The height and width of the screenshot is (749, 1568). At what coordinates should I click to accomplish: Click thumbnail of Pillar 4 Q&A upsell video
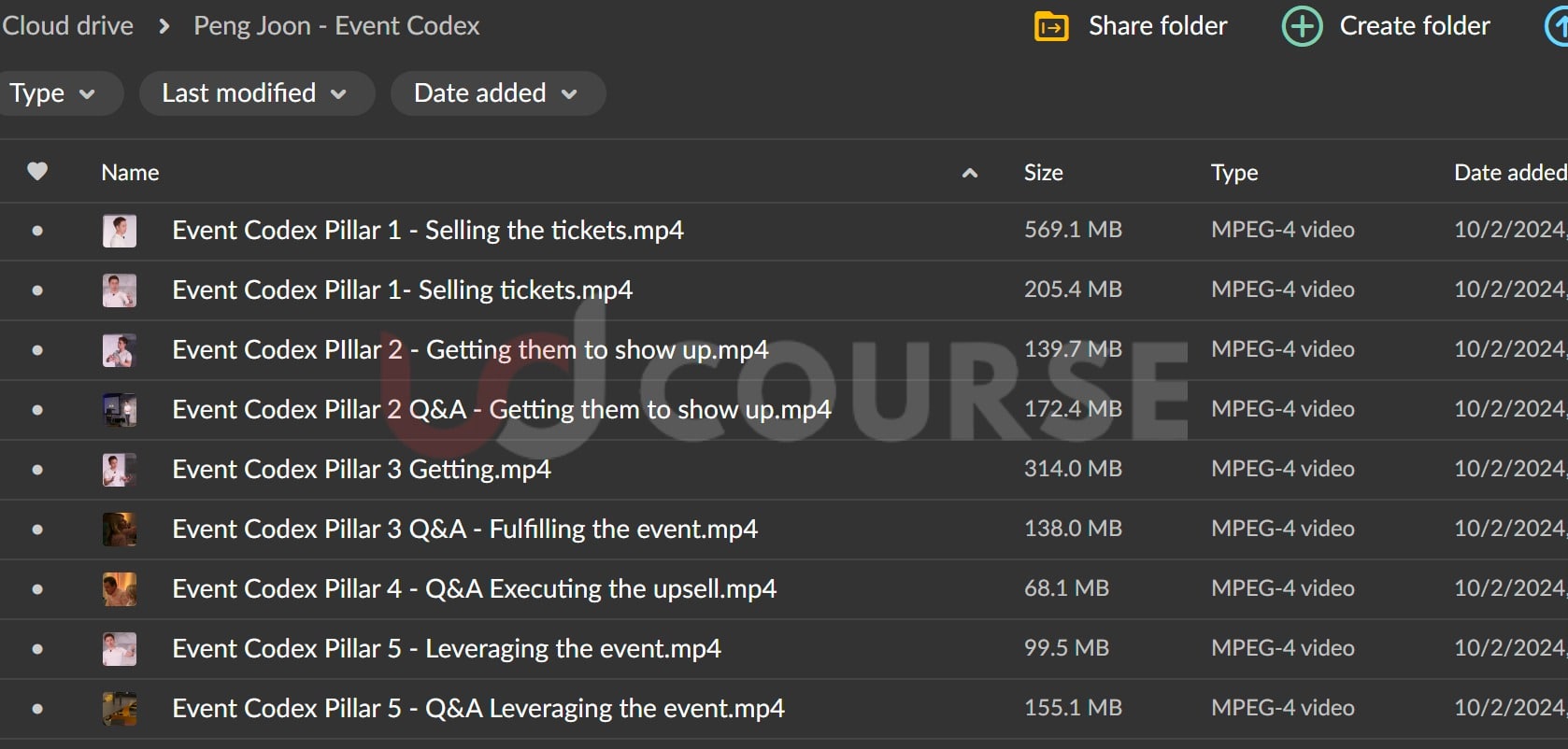coord(120,589)
